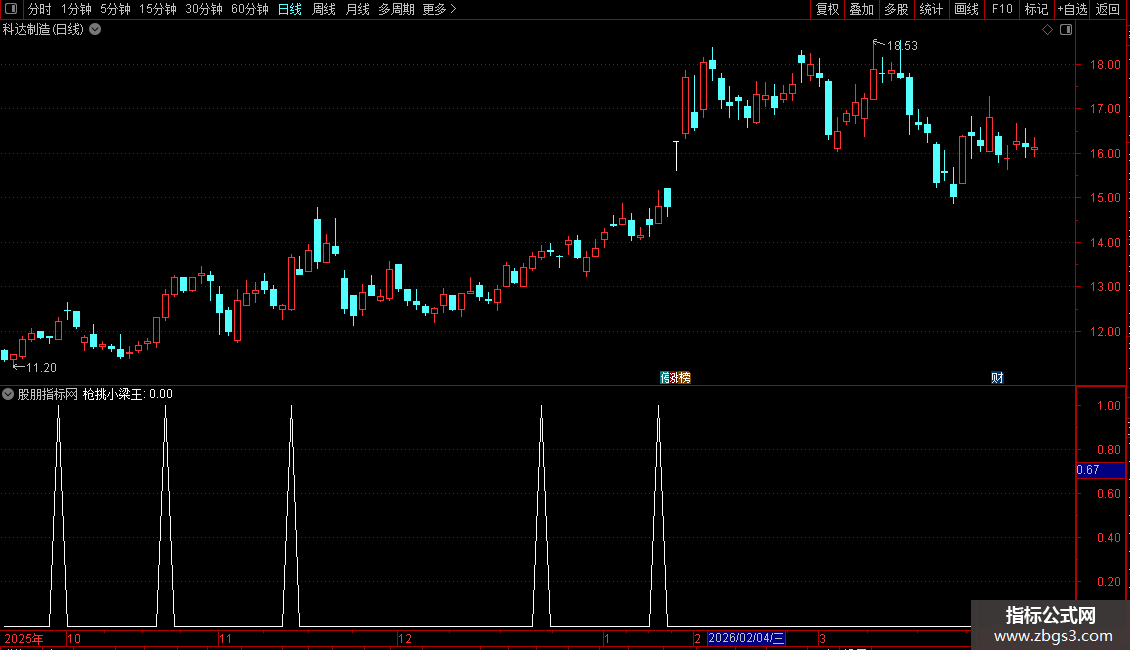
Task: Click the 18.53 high price label
Action: click(902, 45)
